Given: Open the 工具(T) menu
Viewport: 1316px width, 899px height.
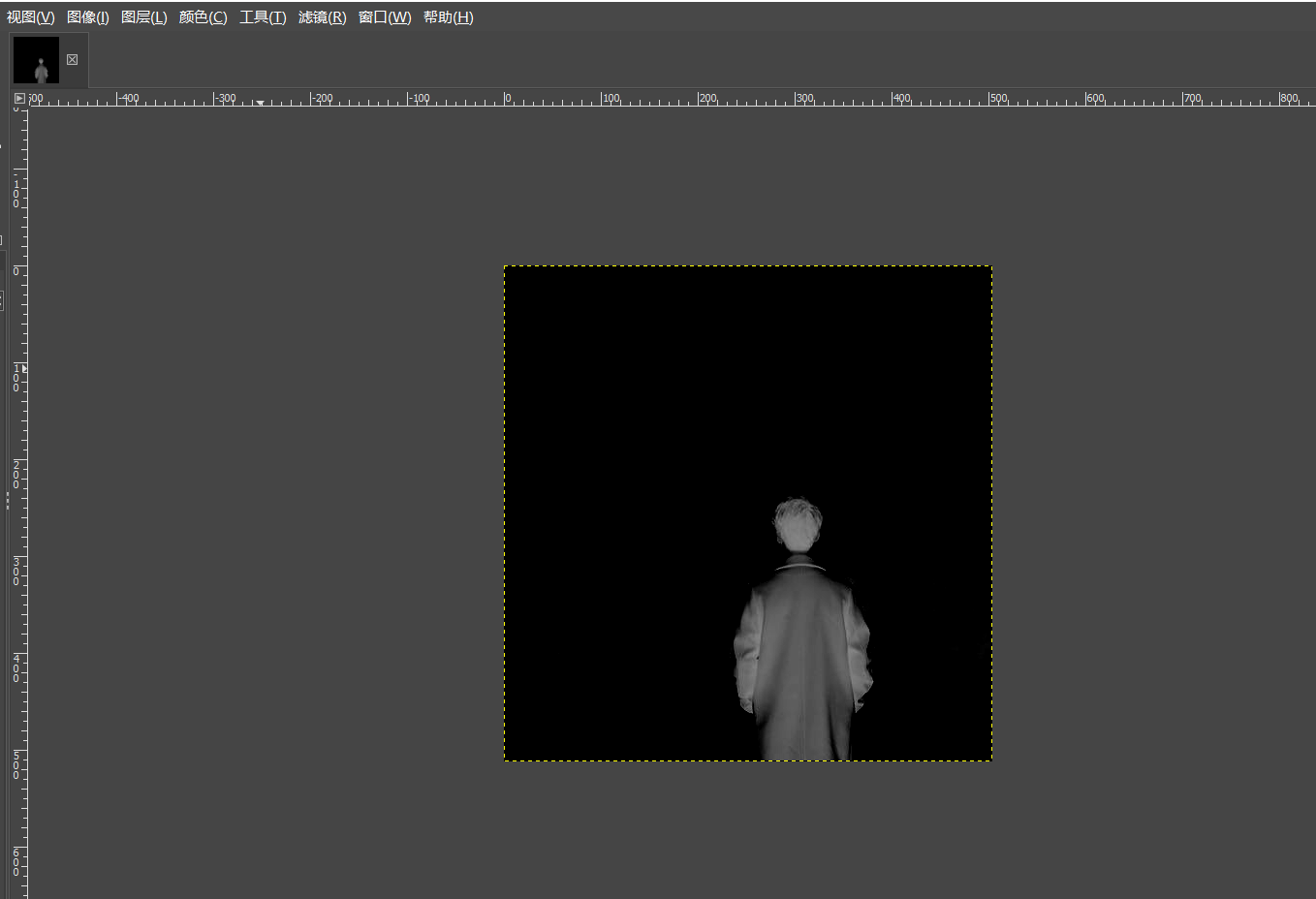Looking at the screenshot, I should [264, 17].
